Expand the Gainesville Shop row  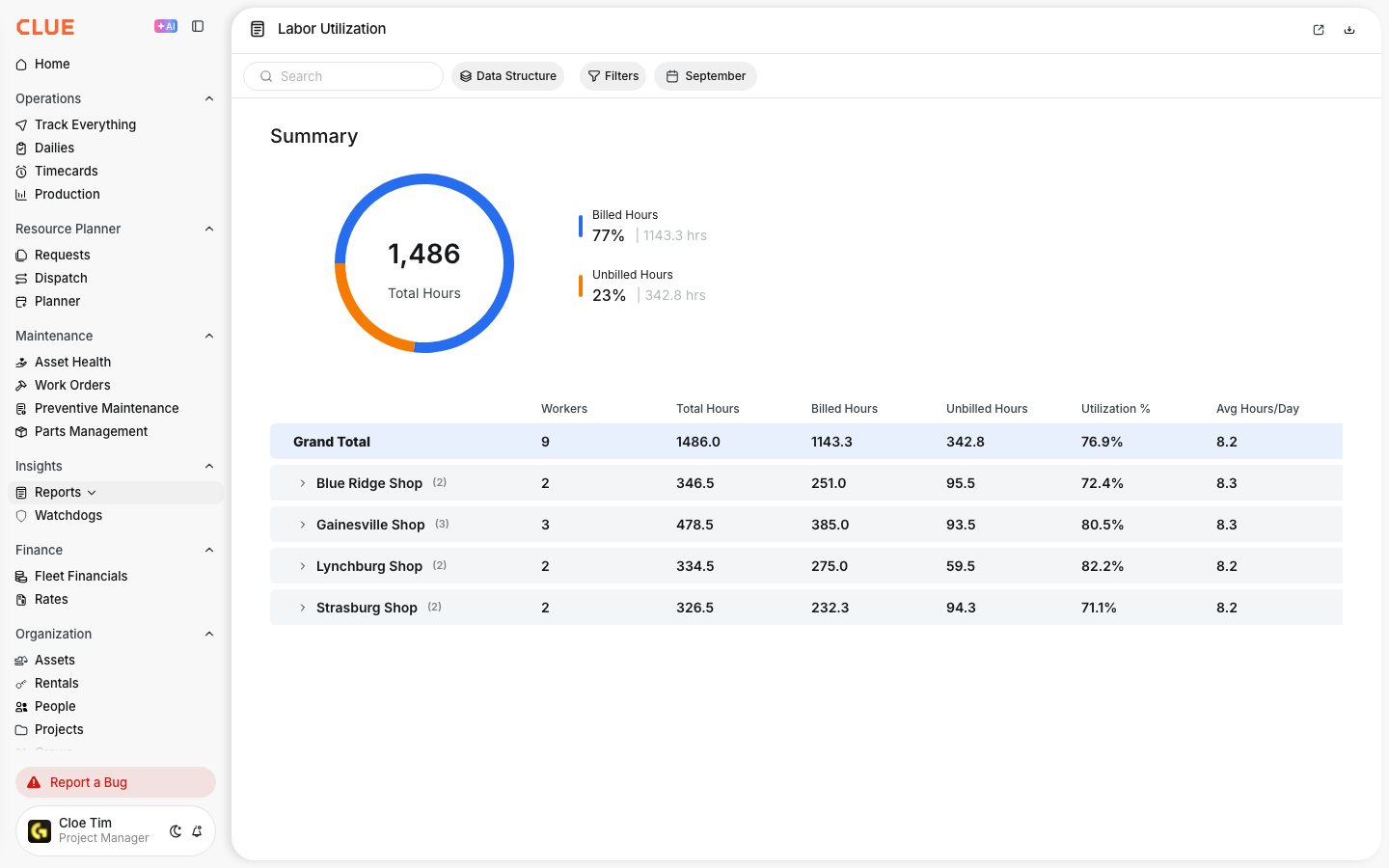302,525
